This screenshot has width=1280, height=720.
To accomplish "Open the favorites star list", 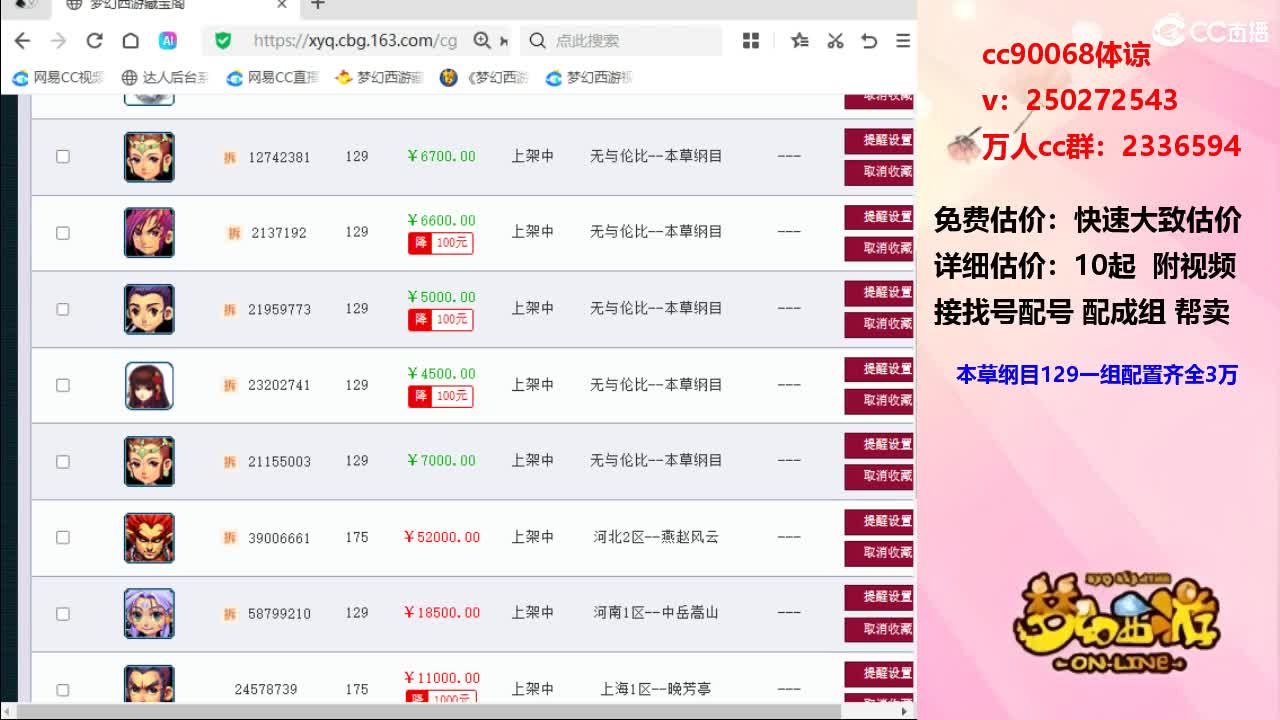I will [x=799, y=41].
